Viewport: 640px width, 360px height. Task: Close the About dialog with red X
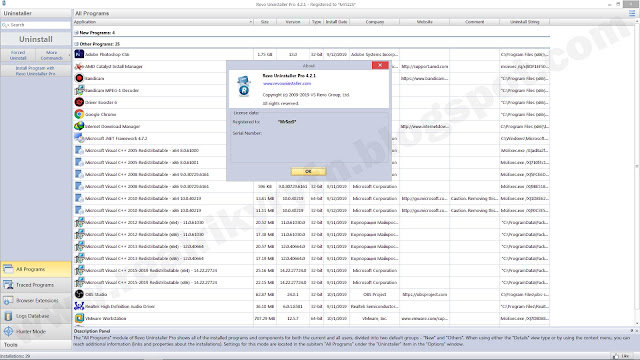[x=380, y=65]
